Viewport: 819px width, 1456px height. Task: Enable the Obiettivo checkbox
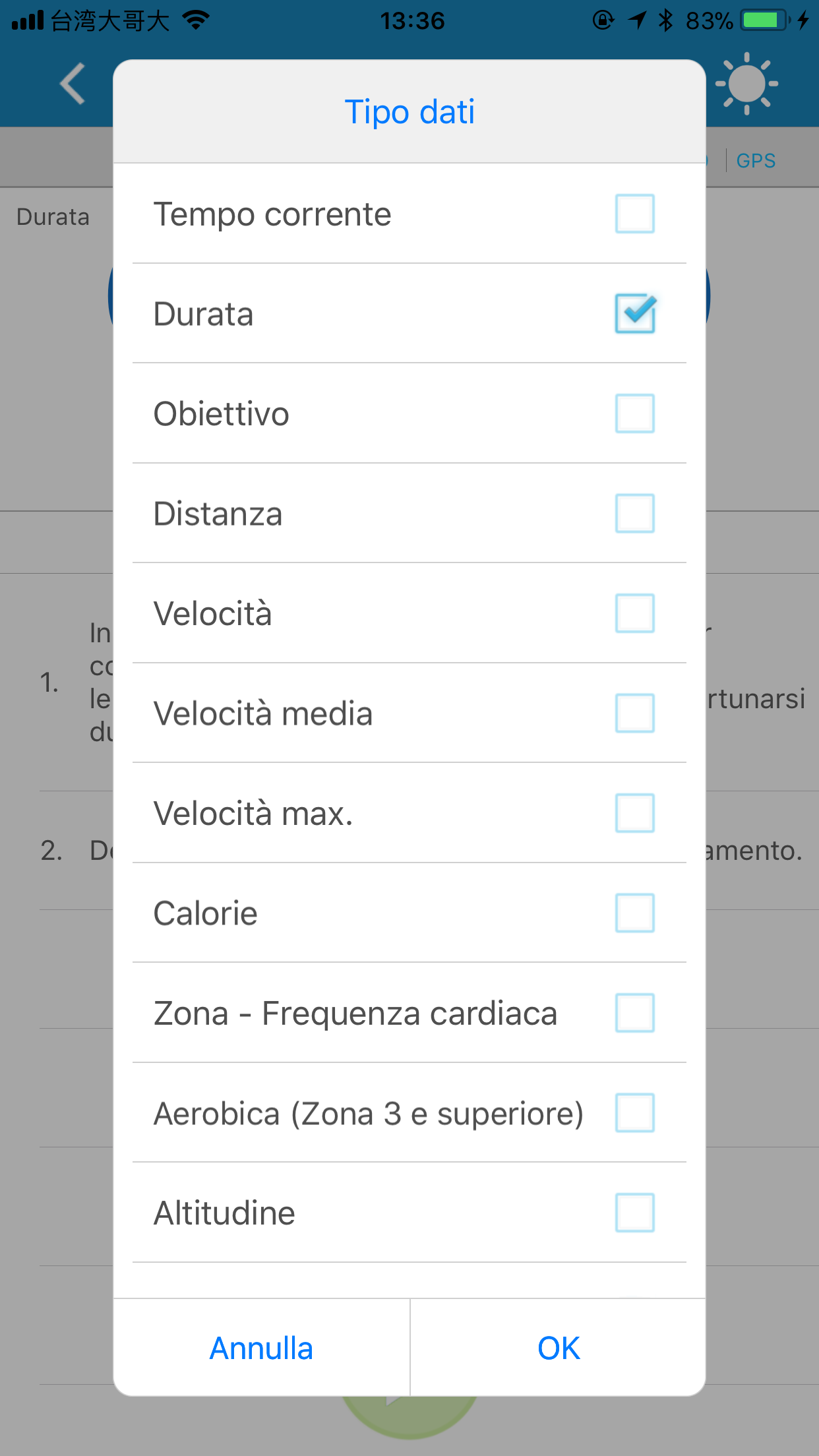tap(634, 413)
